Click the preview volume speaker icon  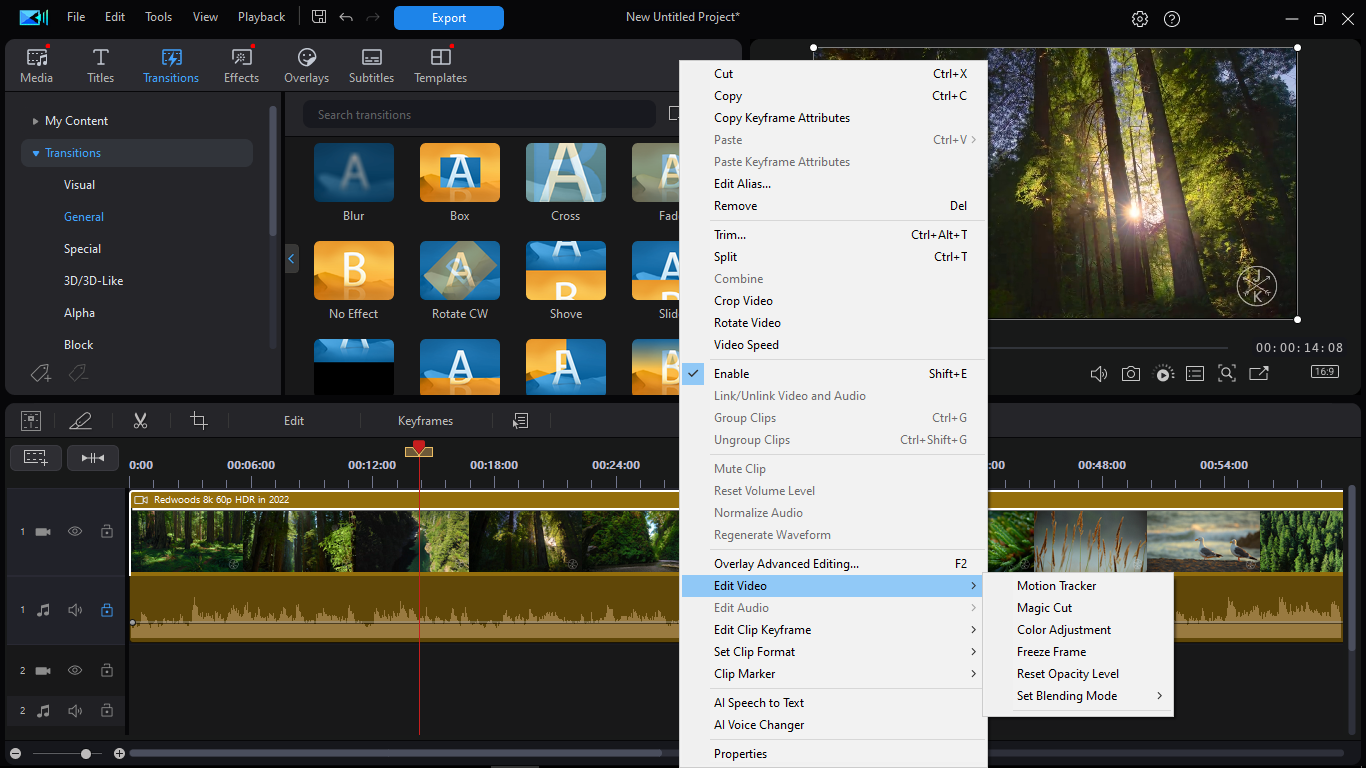click(1098, 374)
